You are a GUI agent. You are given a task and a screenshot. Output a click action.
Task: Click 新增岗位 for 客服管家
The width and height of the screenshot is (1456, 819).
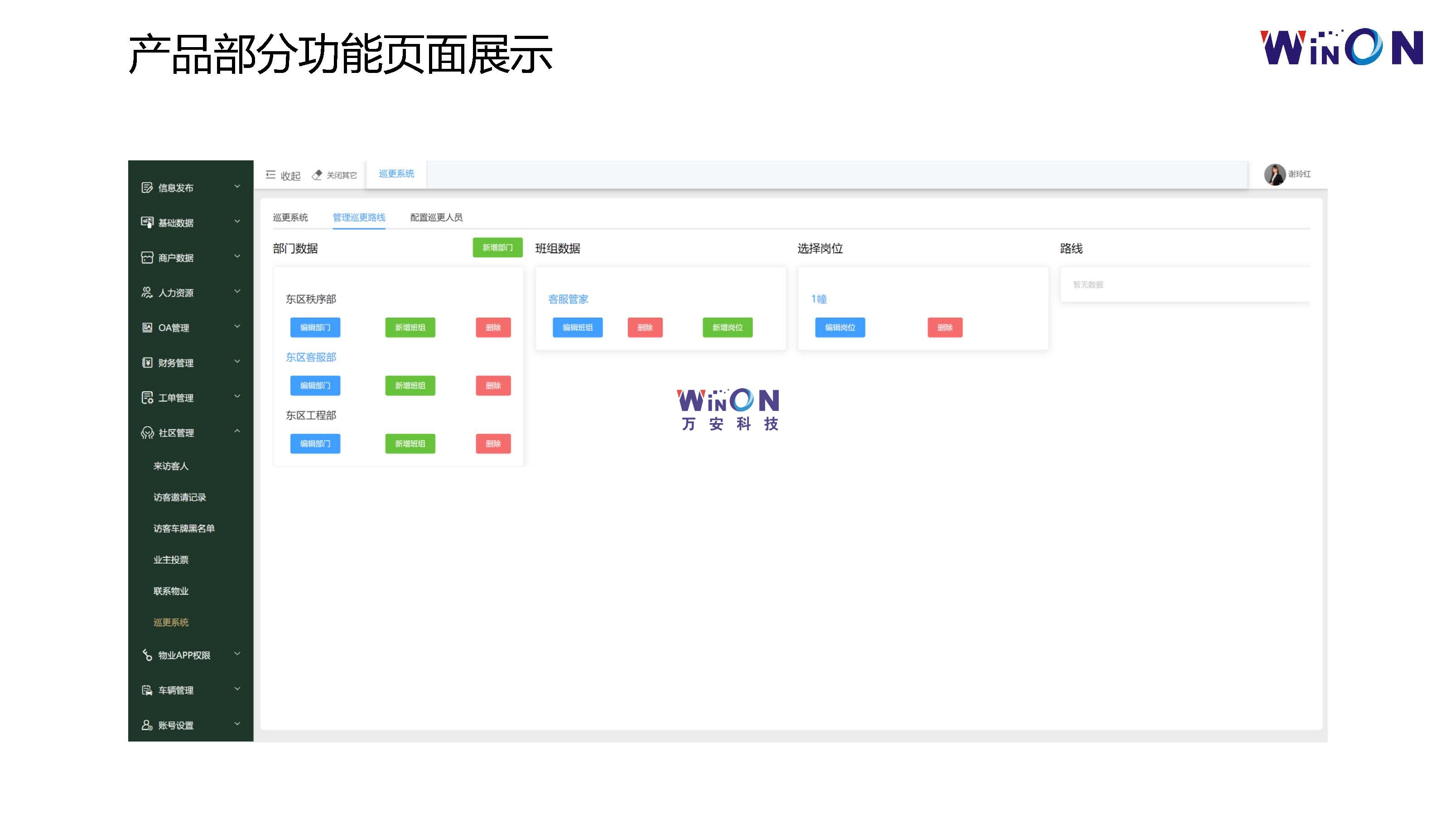coord(728,328)
